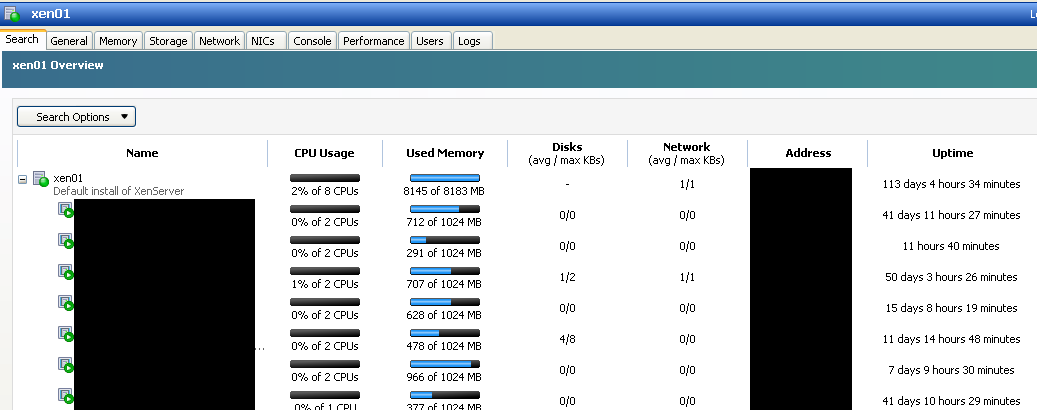Image resolution: width=1037 pixels, height=410 pixels.
Task: Click '2% of 8 CPUs' value
Action: point(325,191)
